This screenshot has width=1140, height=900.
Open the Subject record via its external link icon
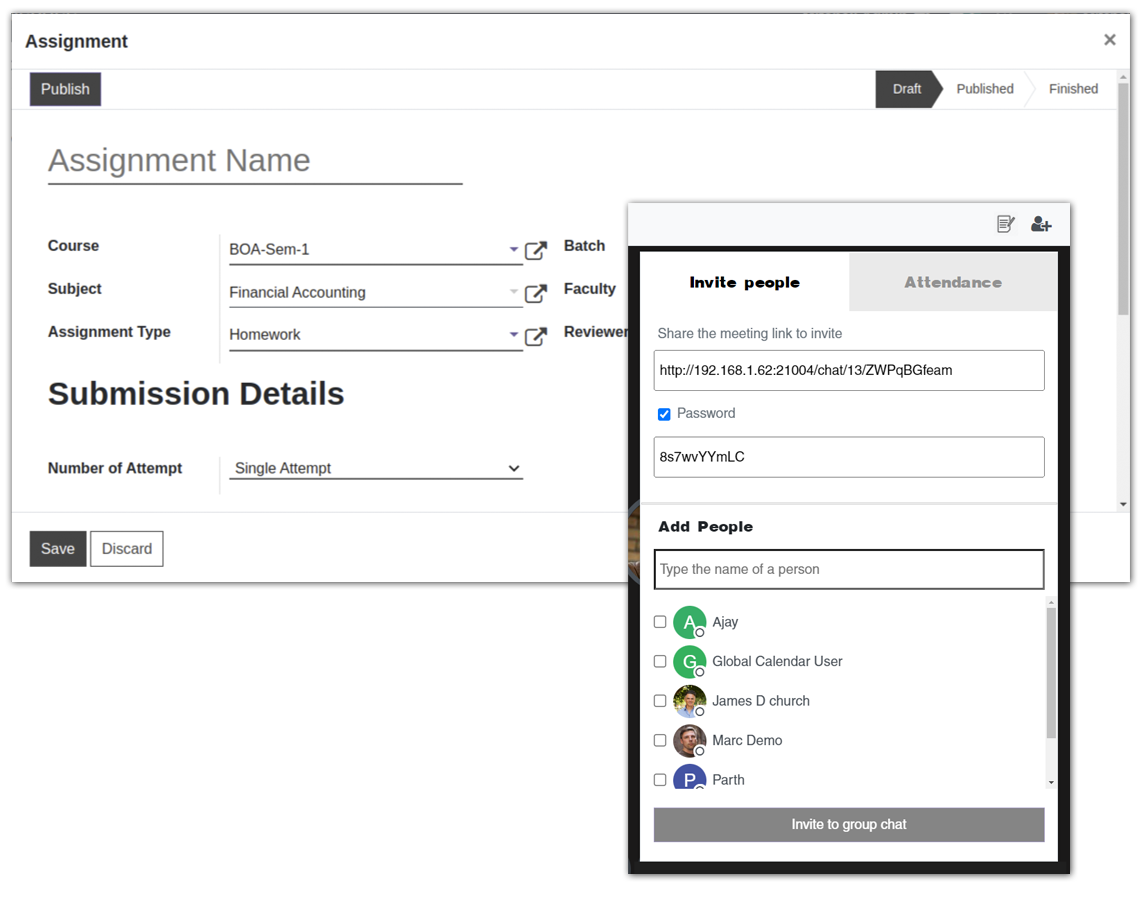coord(534,293)
